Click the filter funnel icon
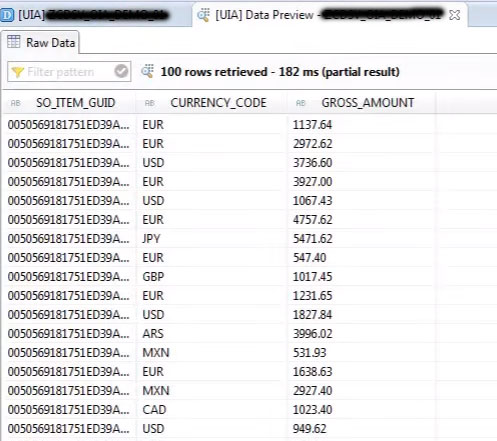Viewport: 497px width, 441px height. pyautogui.click(x=17, y=72)
